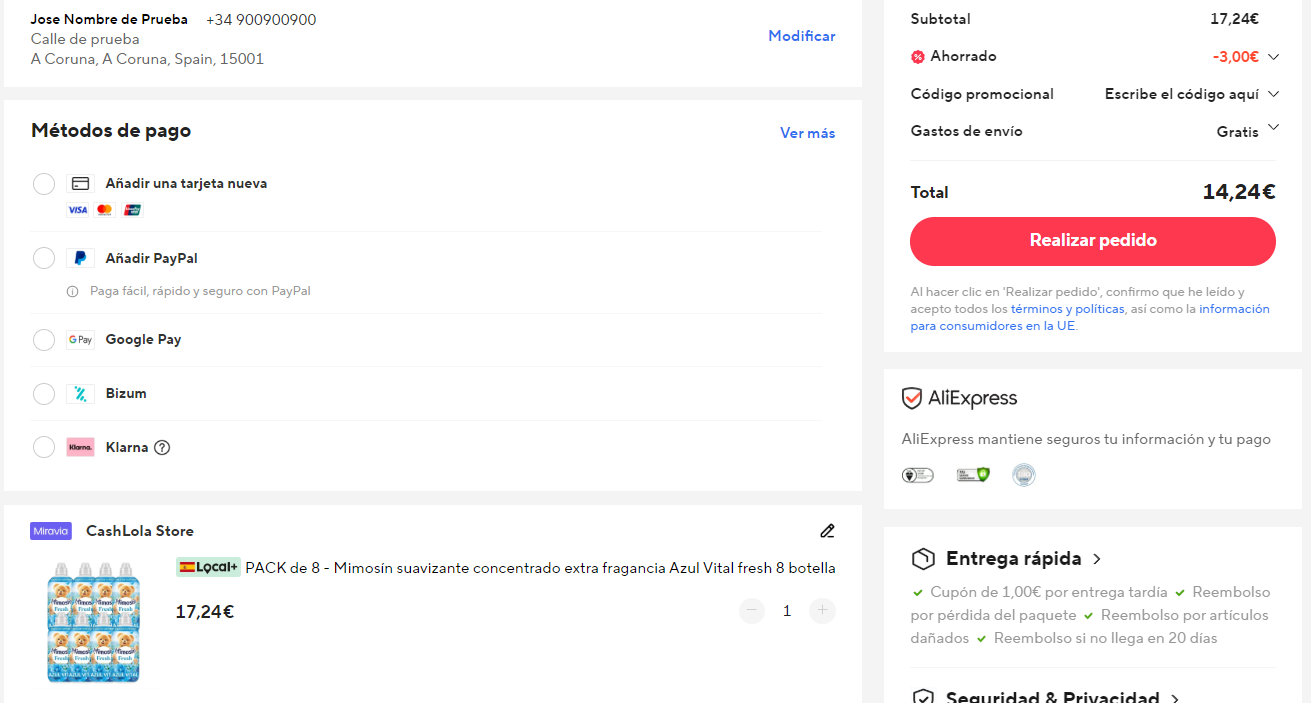
Task: Open the Mimosín product thumbnail
Action: tap(94, 621)
